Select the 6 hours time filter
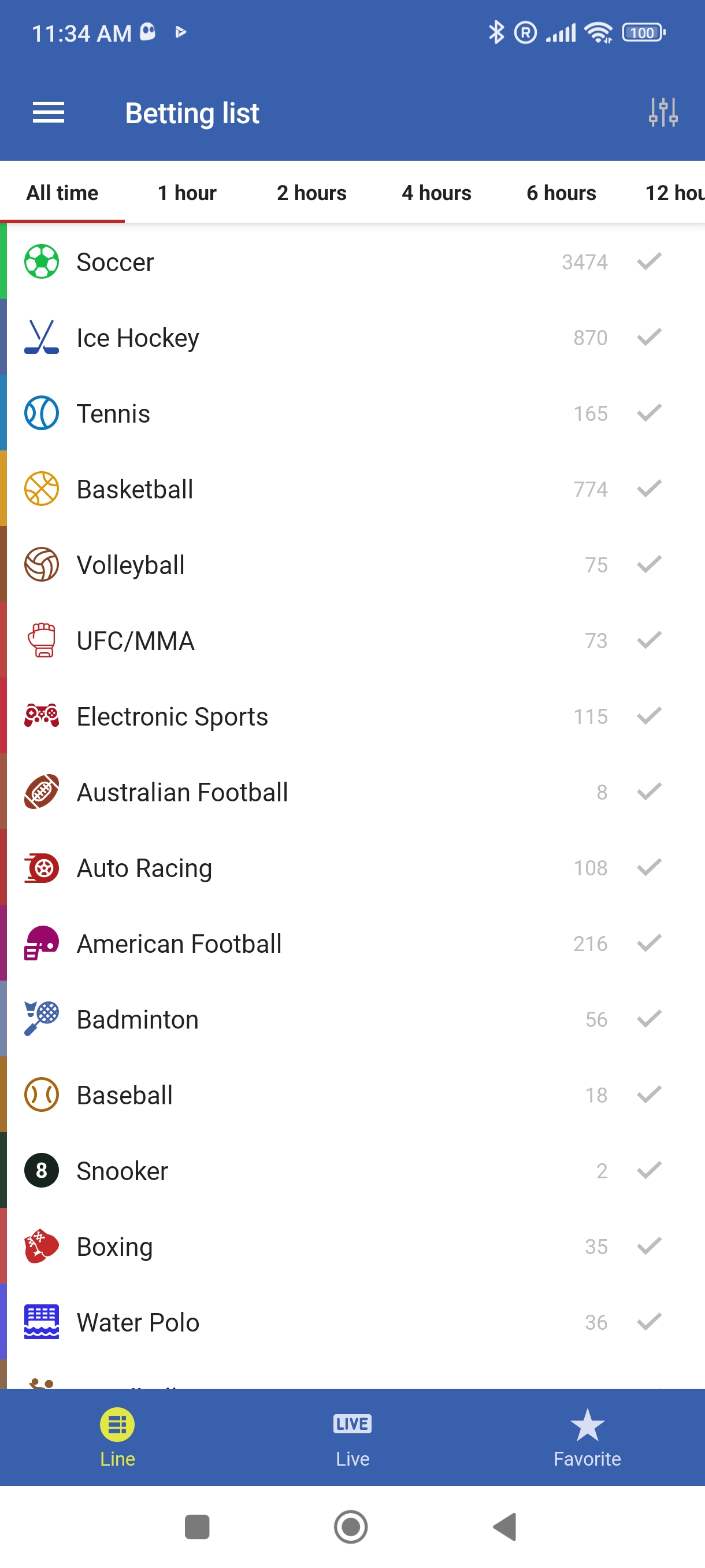Image resolution: width=705 pixels, height=1568 pixels. click(x=561, y=193)
